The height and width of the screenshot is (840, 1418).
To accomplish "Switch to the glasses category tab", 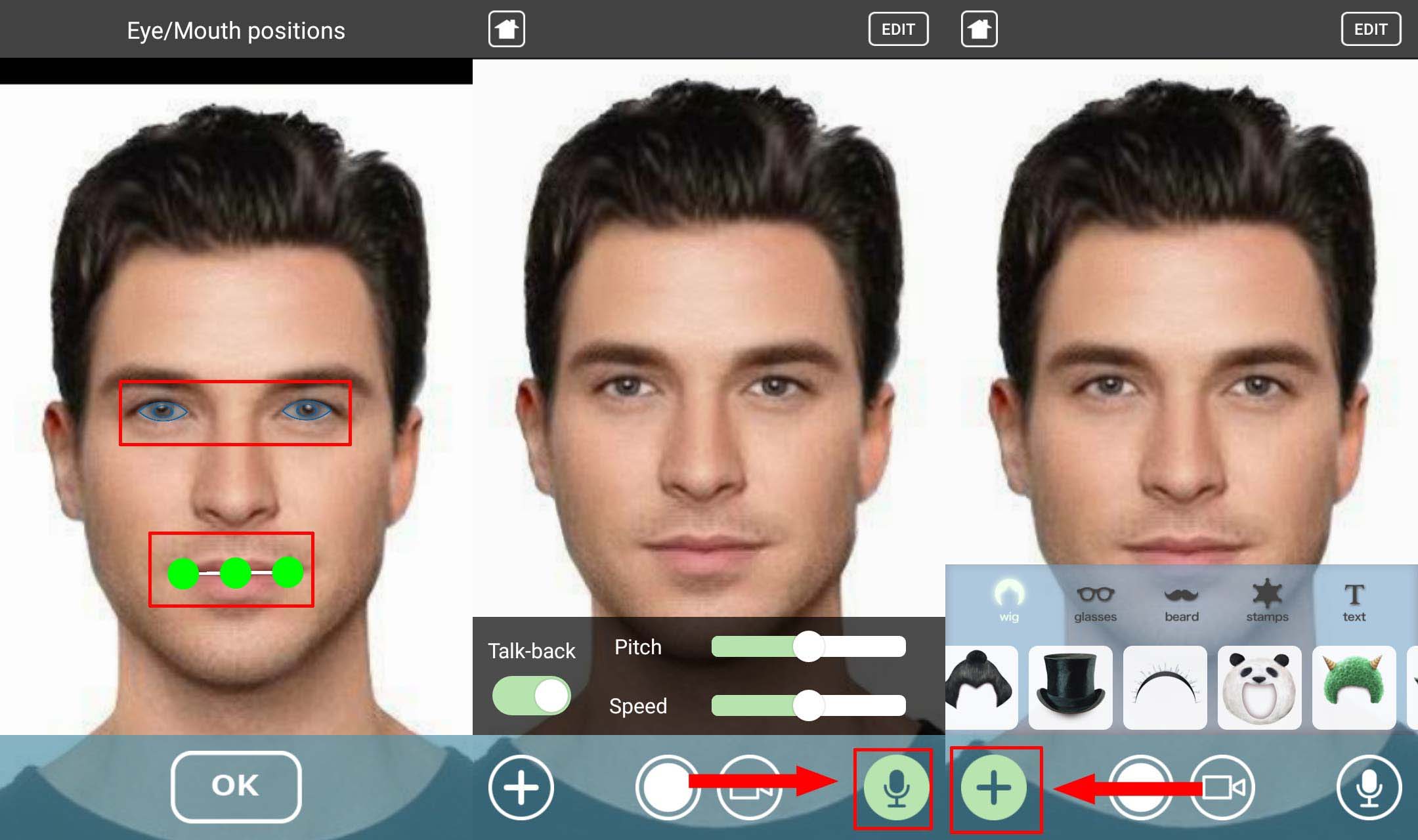I will tap(1095, 603).
